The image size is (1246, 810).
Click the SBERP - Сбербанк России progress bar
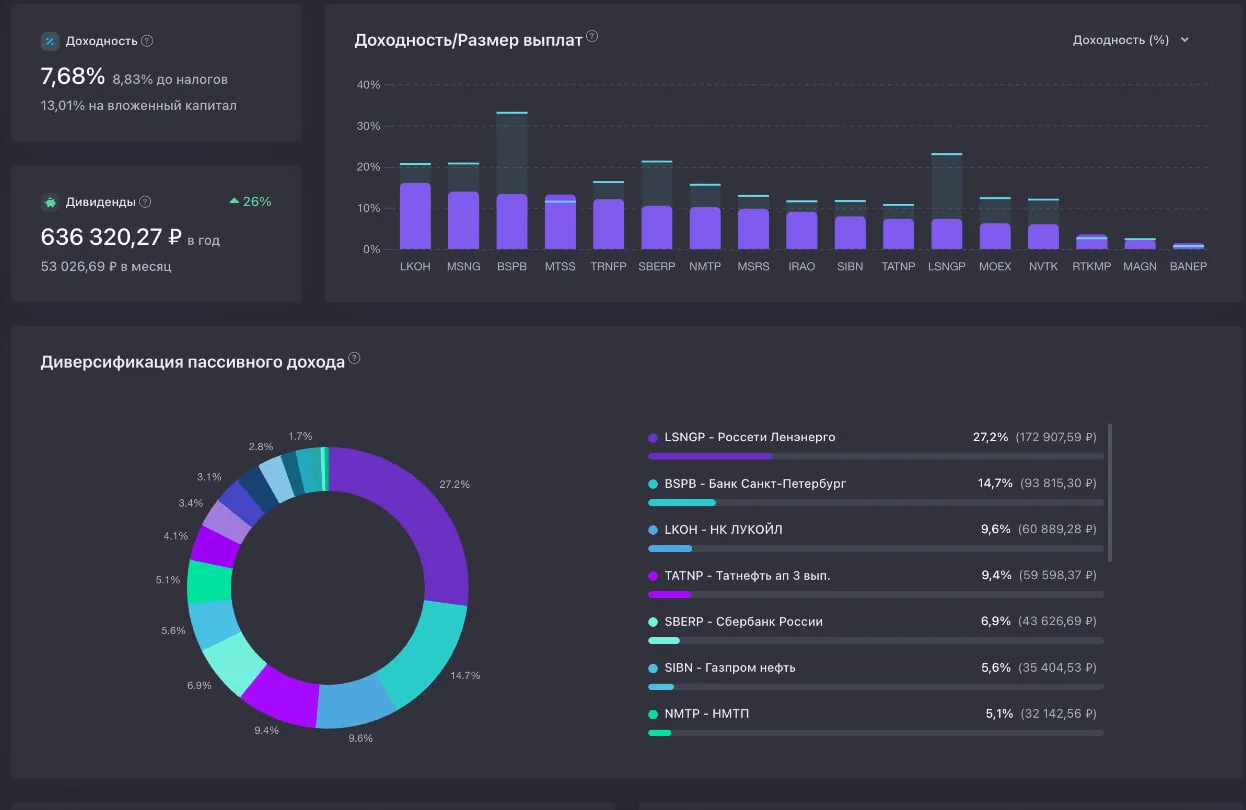(x=875, y=640)
